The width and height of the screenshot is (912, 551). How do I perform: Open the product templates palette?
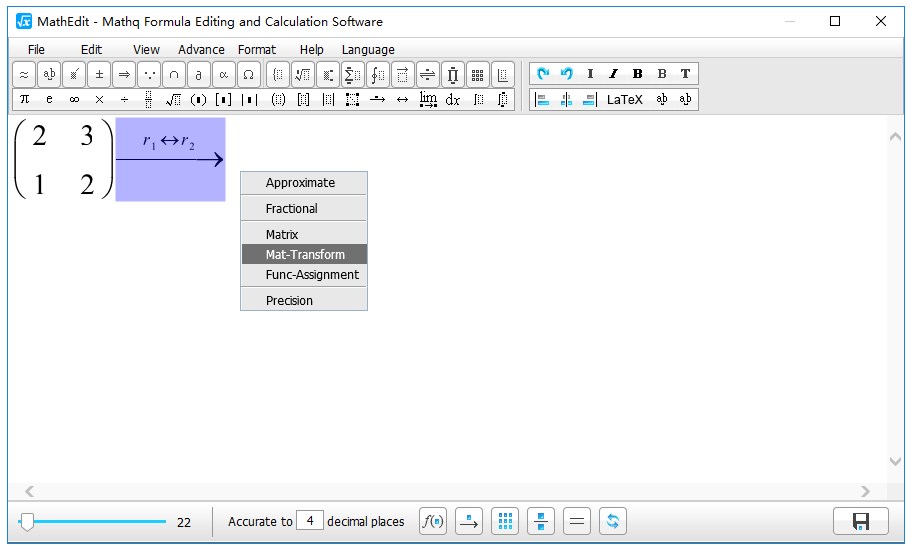453,74
